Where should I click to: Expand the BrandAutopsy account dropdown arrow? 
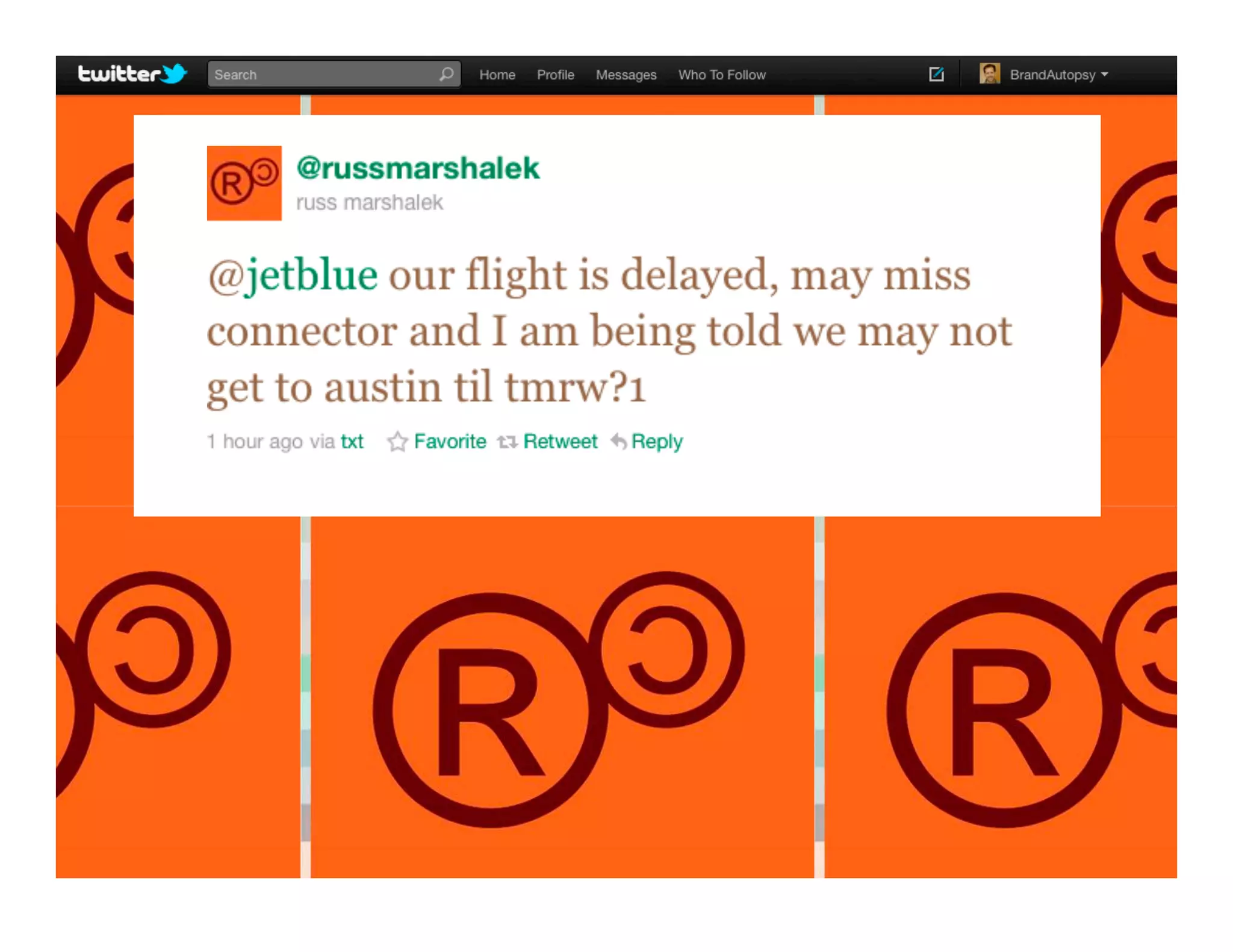coord(1104,75)
